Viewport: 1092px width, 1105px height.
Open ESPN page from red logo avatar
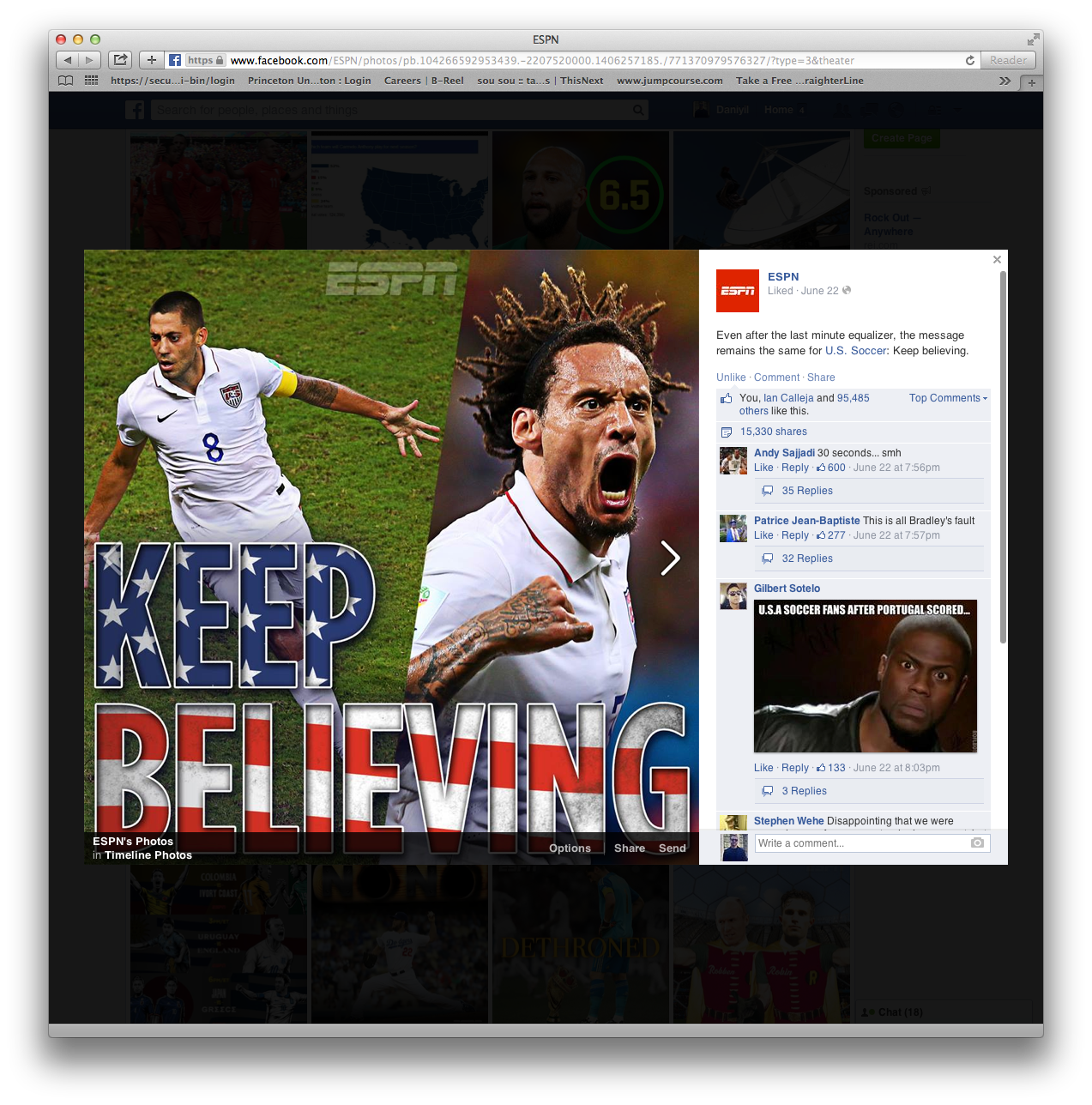(738, 291)
